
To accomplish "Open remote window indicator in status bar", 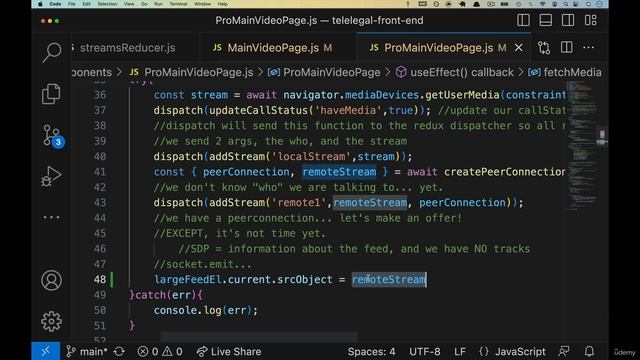I will (x=45, y=351).
